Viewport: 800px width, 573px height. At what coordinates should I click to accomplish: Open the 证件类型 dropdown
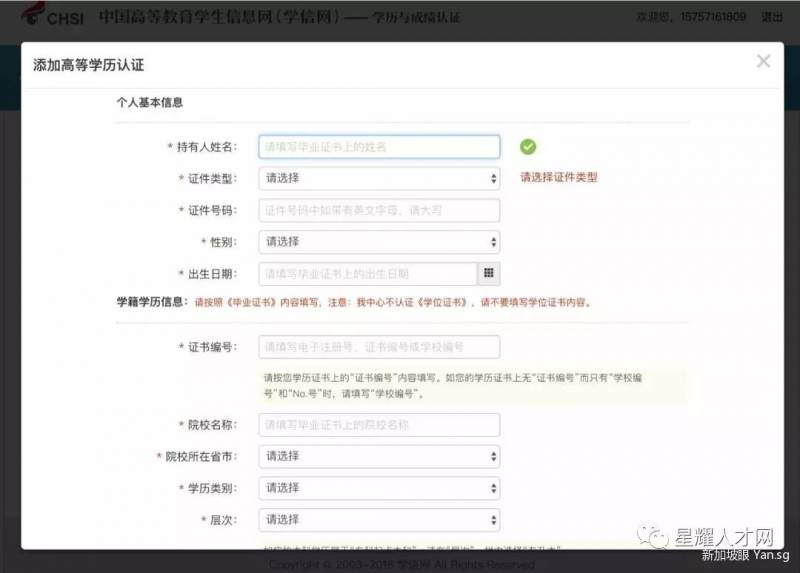pyautogui.click(x=378, y=178)
